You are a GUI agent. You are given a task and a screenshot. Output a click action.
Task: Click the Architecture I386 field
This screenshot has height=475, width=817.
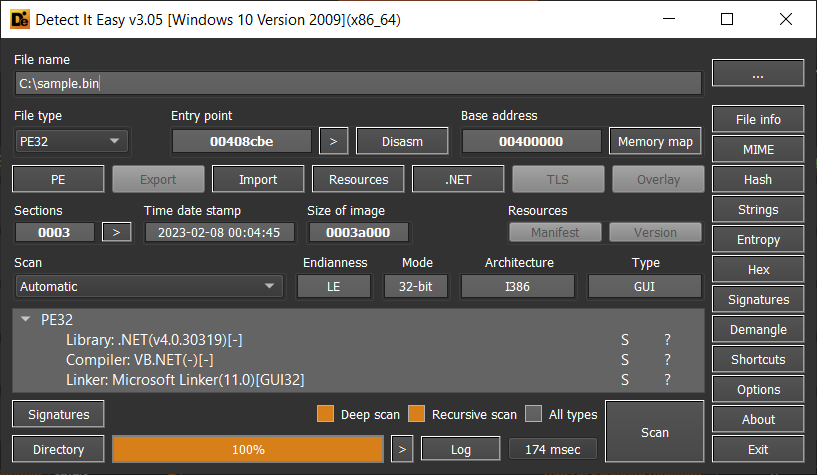click(517, 286)
